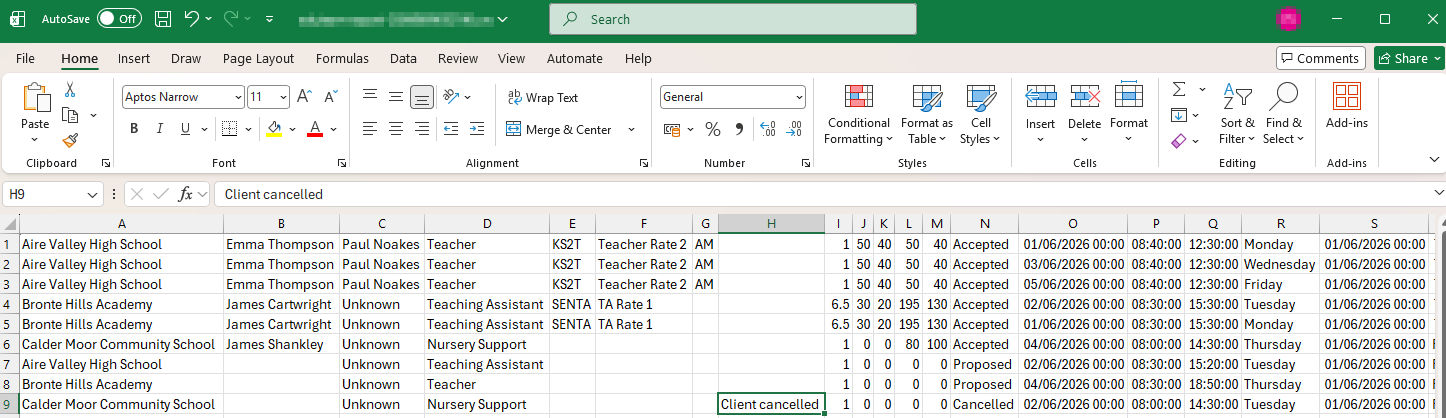1446x418 pixels.
Task: Open Format as Table gallery
Action: pos(926,115)
